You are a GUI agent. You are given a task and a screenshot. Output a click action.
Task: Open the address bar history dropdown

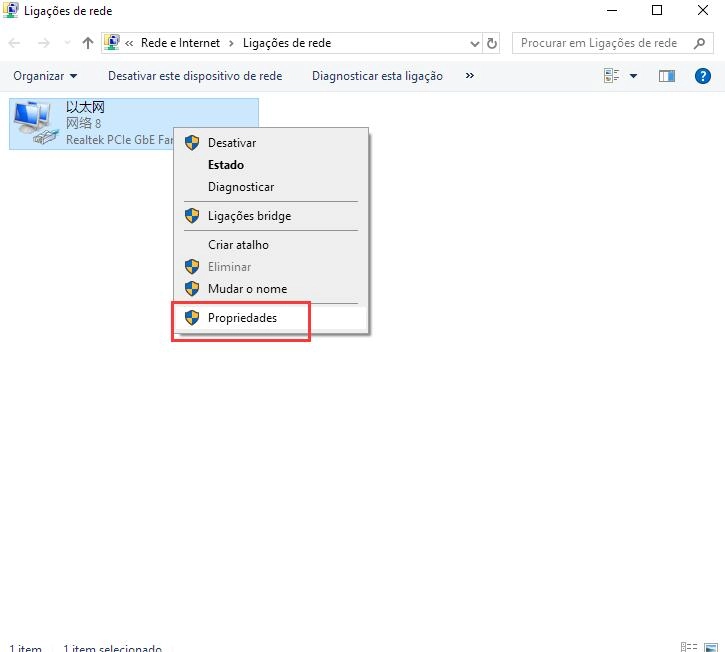(474, 43)
